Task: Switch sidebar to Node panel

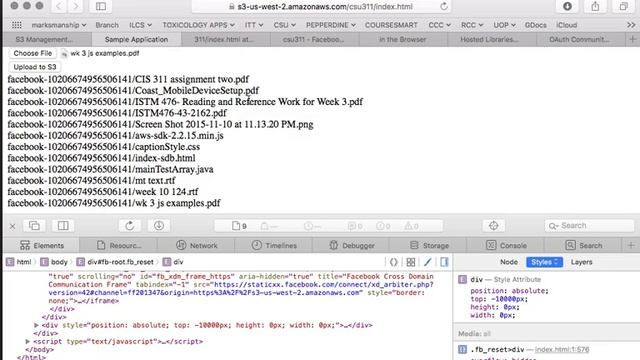Action: (x=509, y=262)
